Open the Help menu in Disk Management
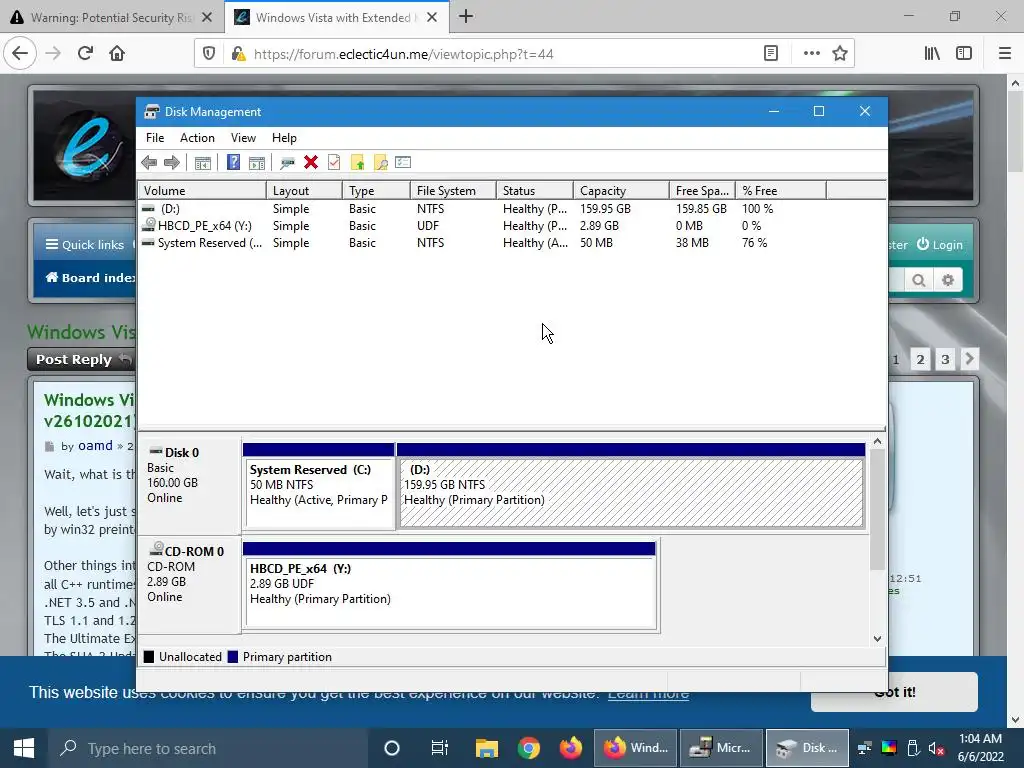This screenshot has width=1024, height=768. coord(284,138)
